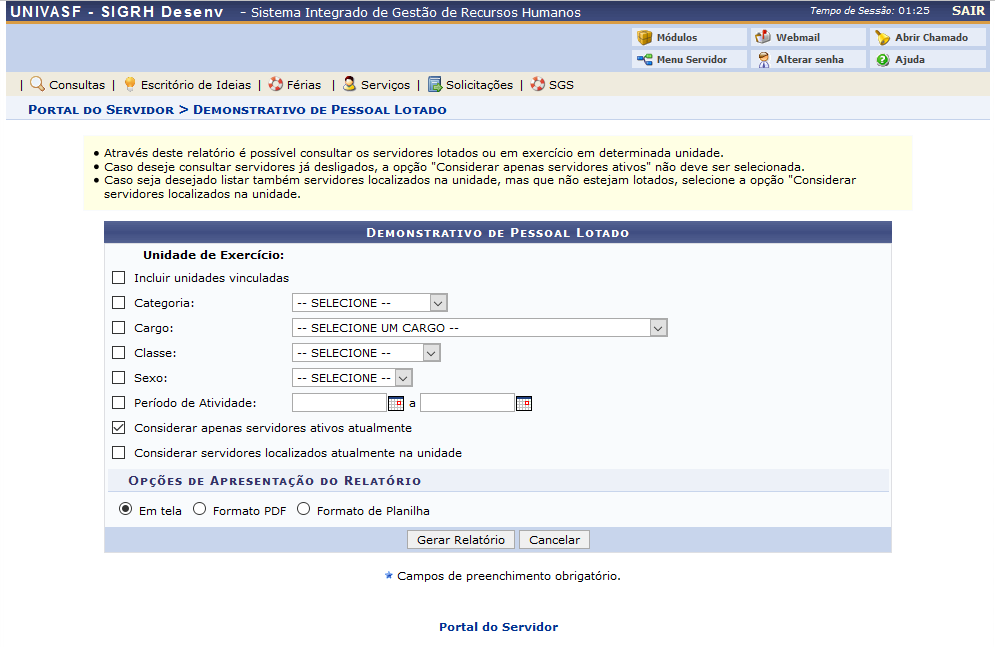
Task: Expand the Sexo dropdown list
Action: (352, 378)
